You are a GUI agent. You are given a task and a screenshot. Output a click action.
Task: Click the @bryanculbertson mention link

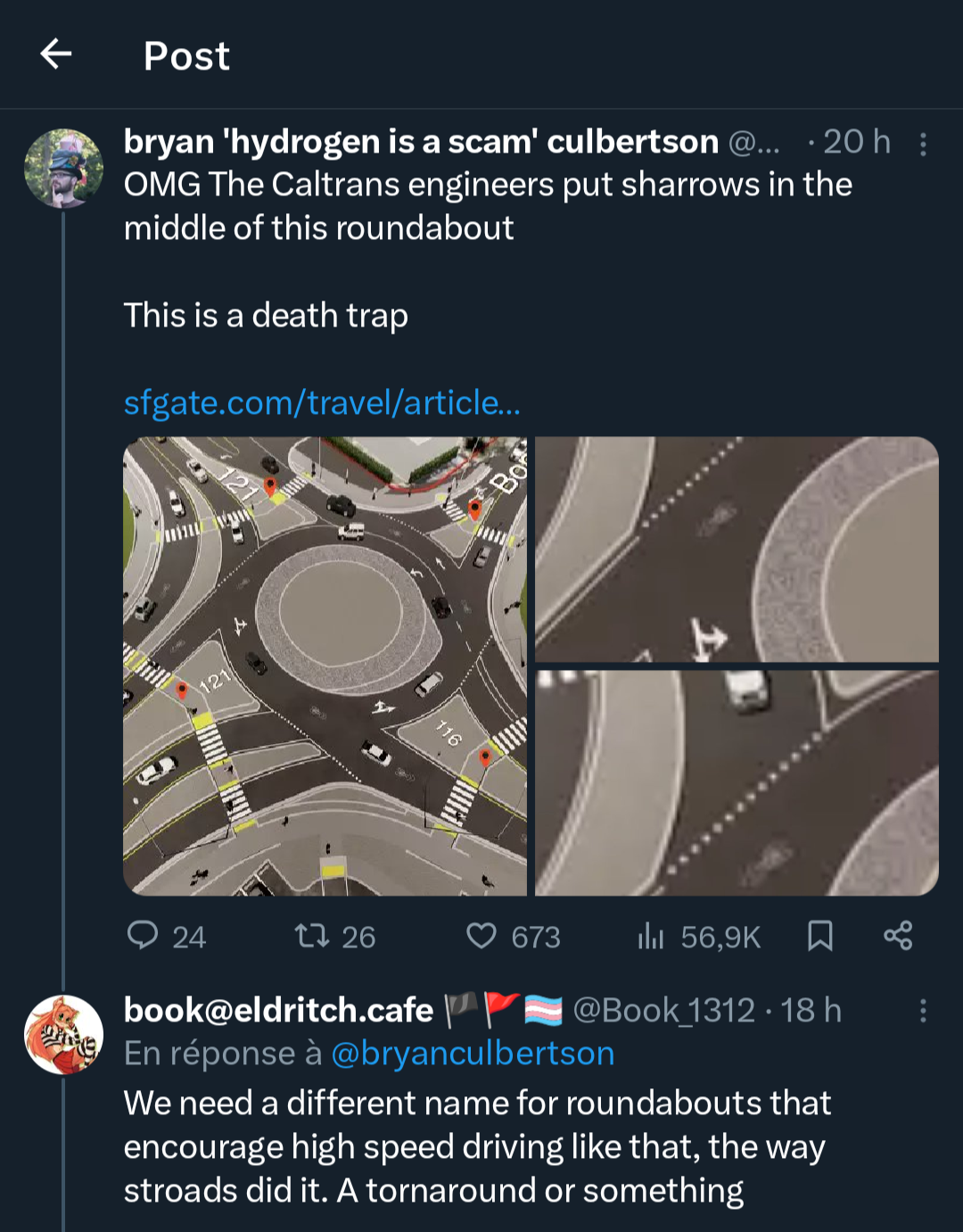click(473, 1054)
